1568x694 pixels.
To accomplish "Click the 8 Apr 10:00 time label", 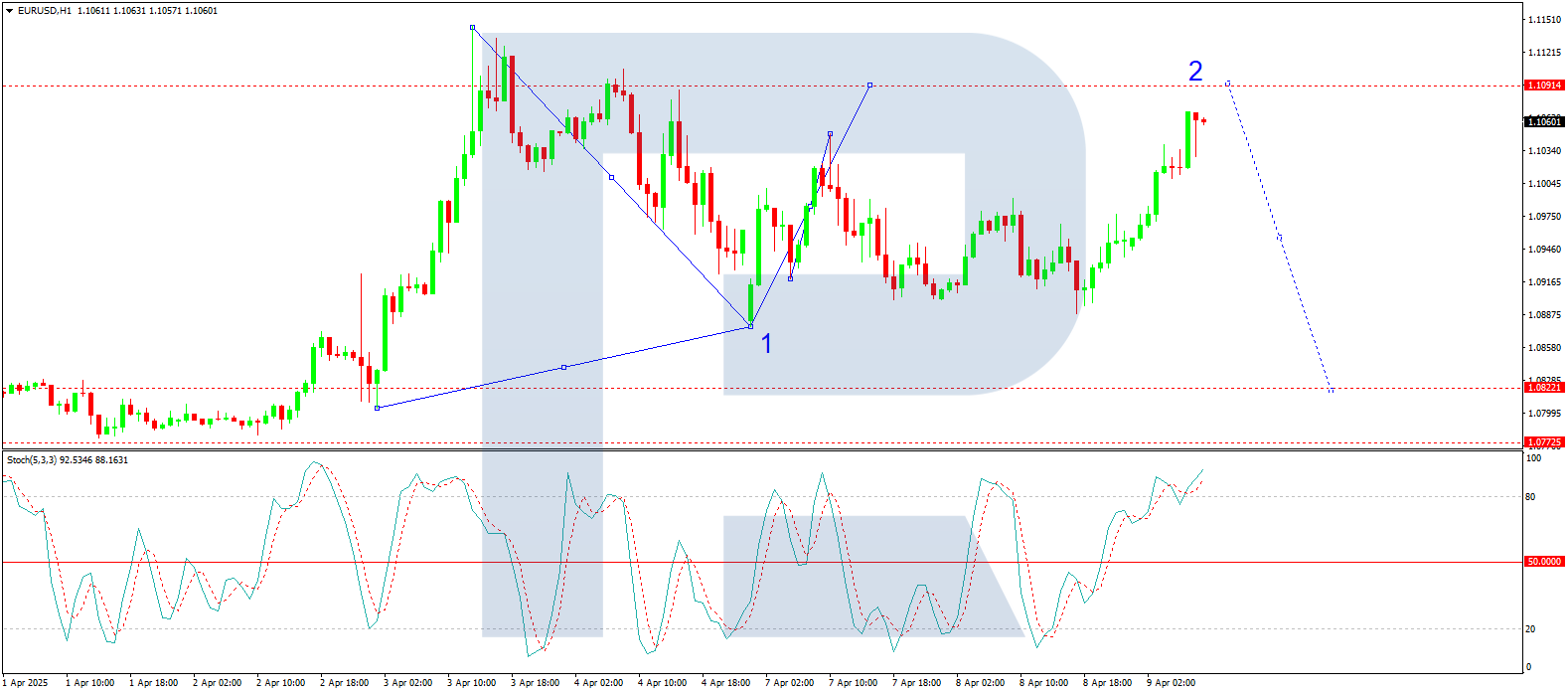I will coord(1044,683).
